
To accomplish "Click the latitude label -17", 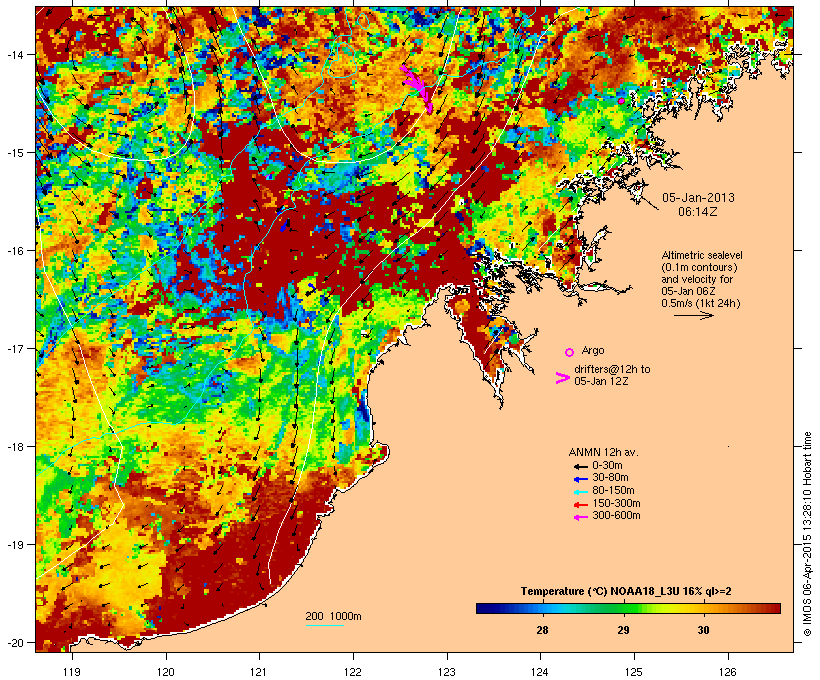I will pos(14,349).
